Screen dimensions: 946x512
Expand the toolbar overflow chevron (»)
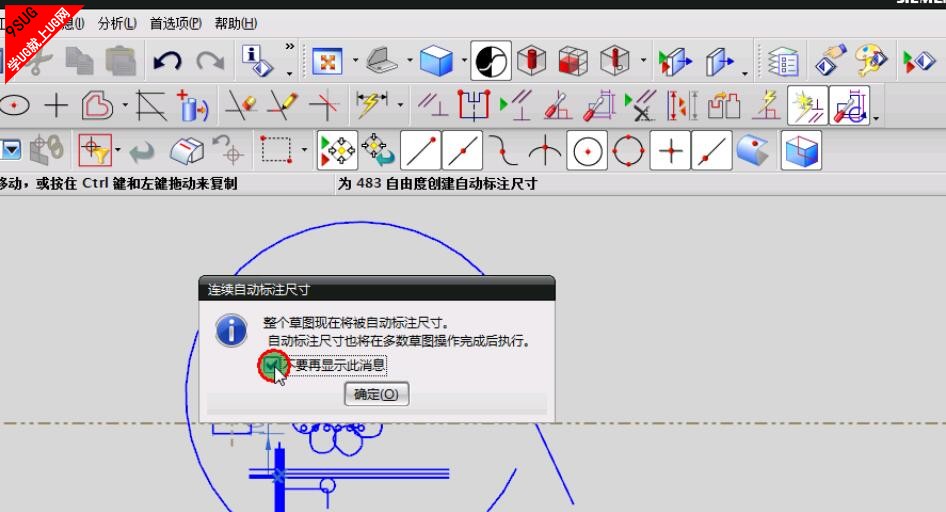[x=290, y=46]
